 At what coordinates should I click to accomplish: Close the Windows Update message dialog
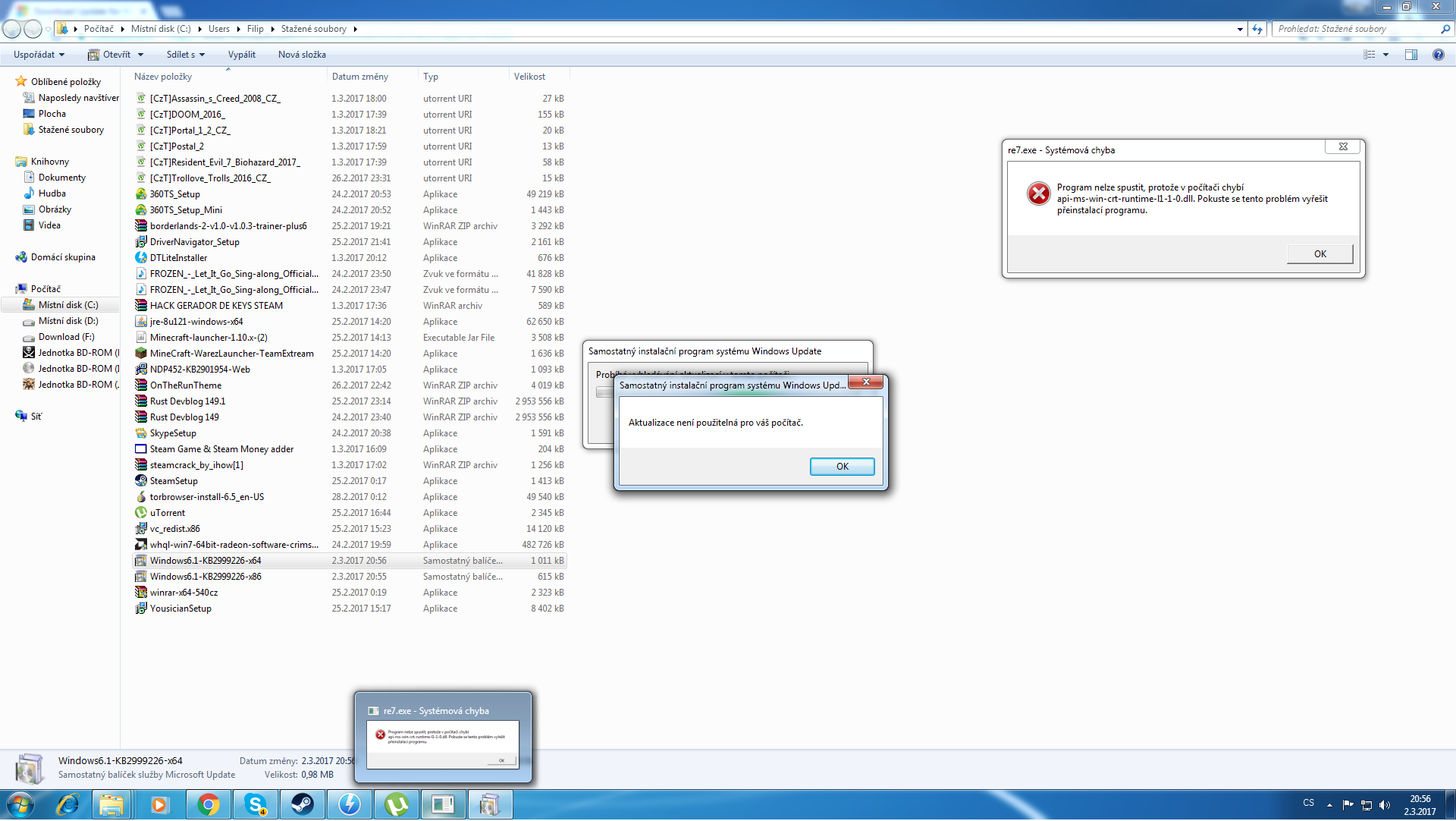click(866, 382)
